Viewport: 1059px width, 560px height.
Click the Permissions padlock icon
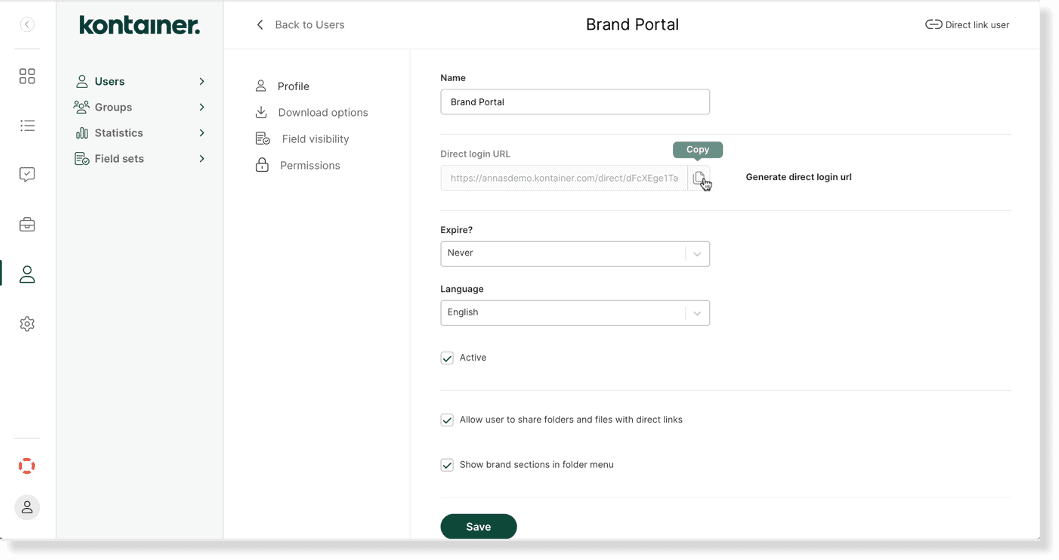point(262,165)
